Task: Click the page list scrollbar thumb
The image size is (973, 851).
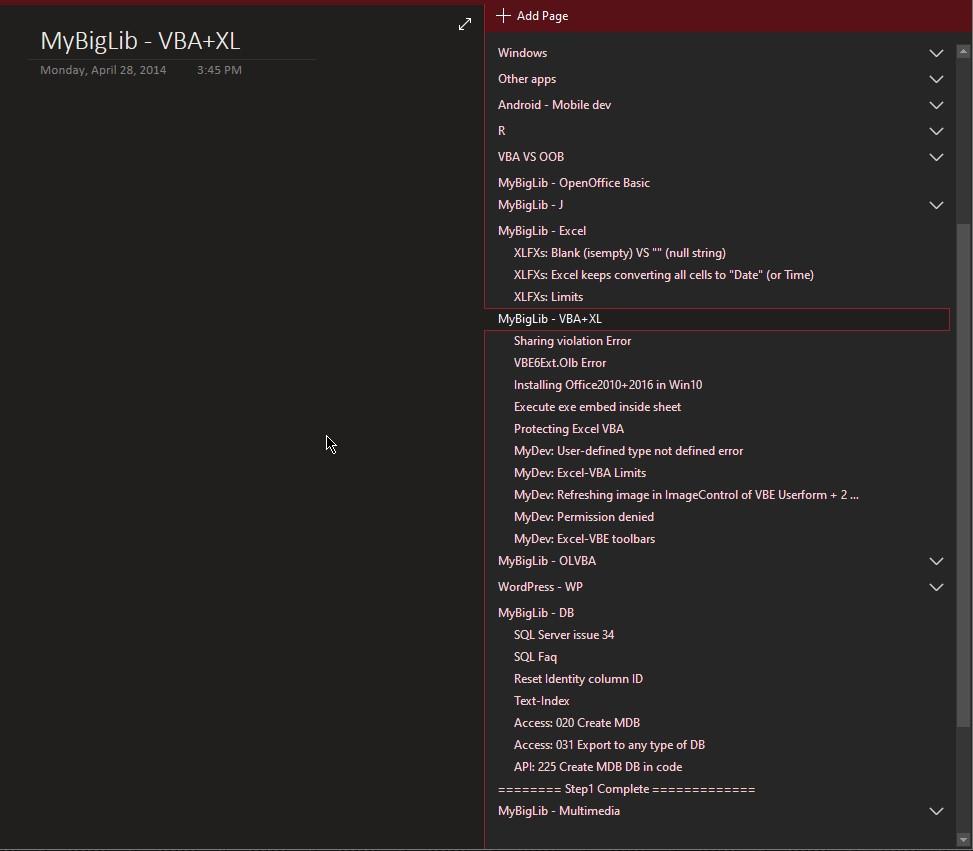Action: click(964, 470)
